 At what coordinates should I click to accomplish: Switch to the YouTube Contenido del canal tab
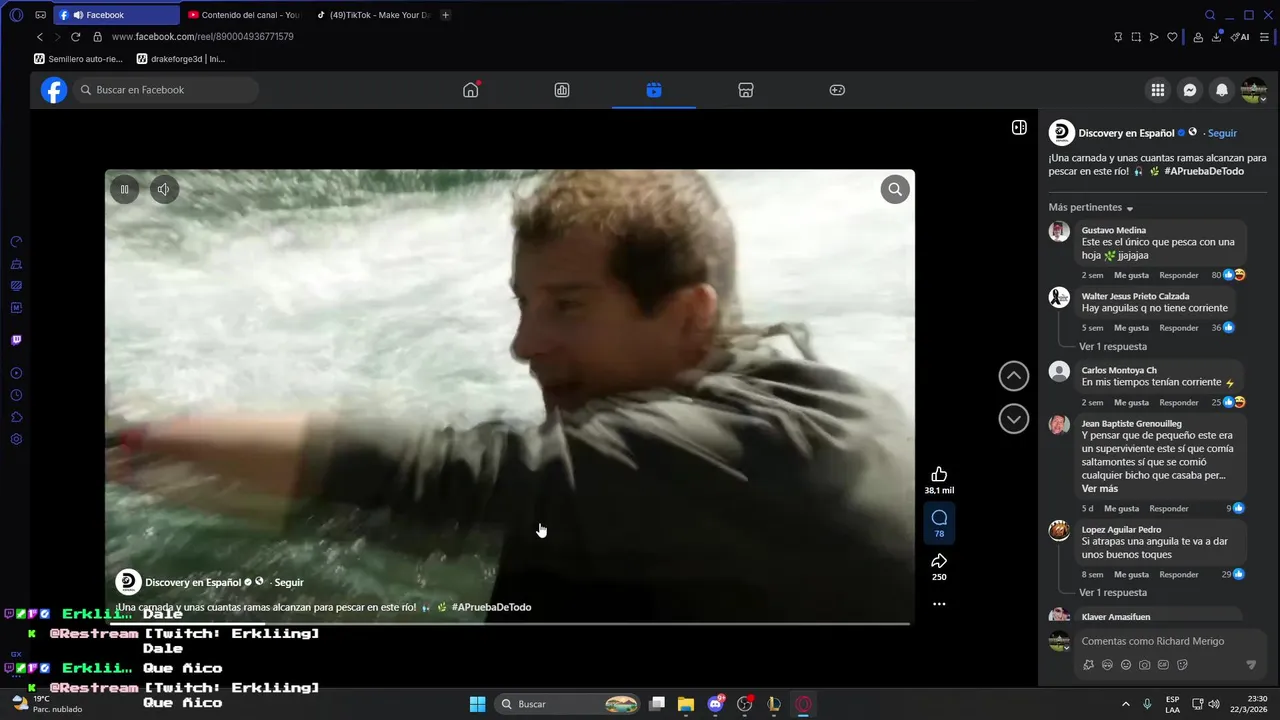pos(244,15)
